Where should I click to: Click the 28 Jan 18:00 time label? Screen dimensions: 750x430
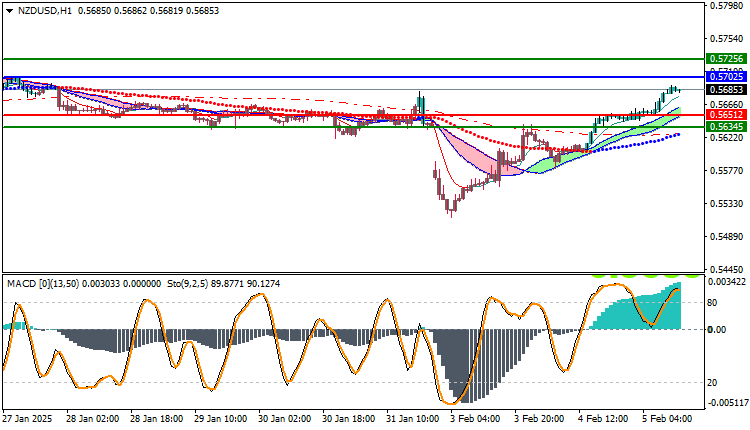156,419
